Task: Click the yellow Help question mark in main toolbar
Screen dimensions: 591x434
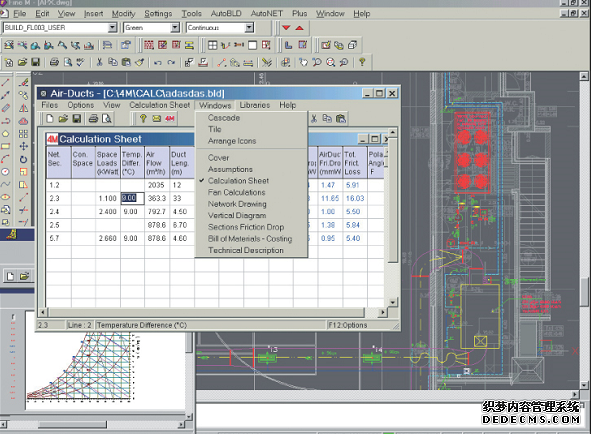Action: 362,62
